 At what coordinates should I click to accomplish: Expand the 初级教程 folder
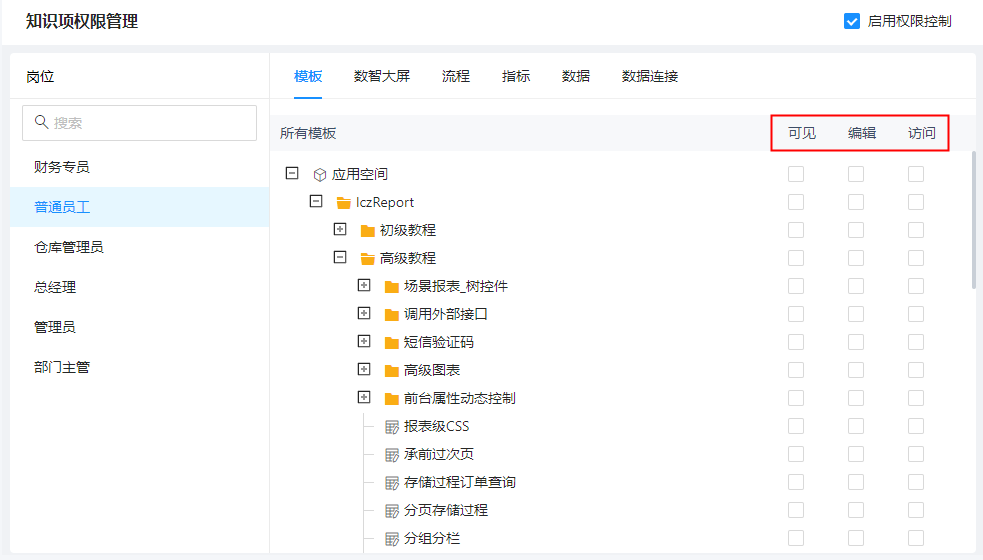340,229
